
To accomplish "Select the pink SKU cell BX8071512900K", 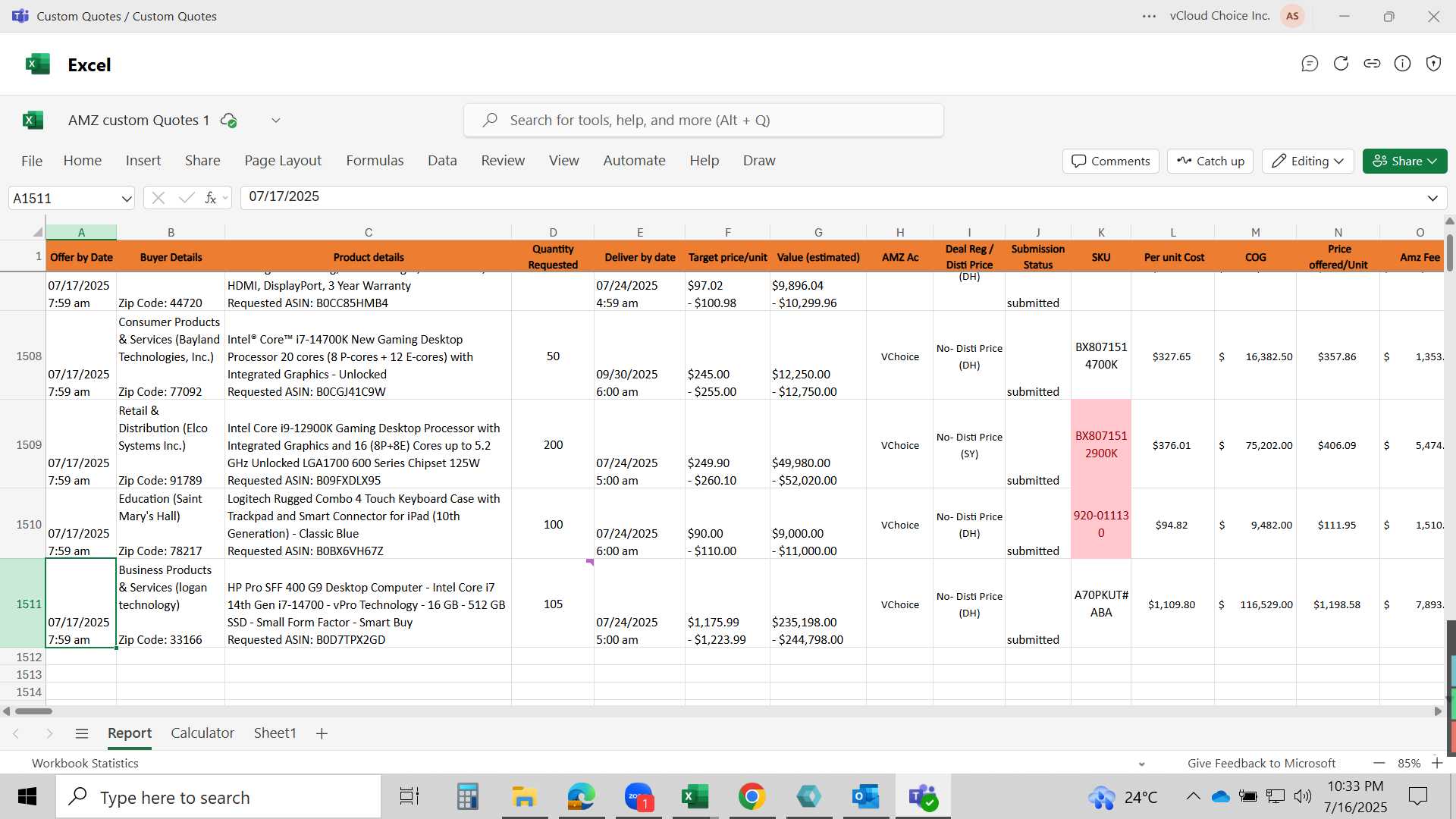I will 1100,444.
